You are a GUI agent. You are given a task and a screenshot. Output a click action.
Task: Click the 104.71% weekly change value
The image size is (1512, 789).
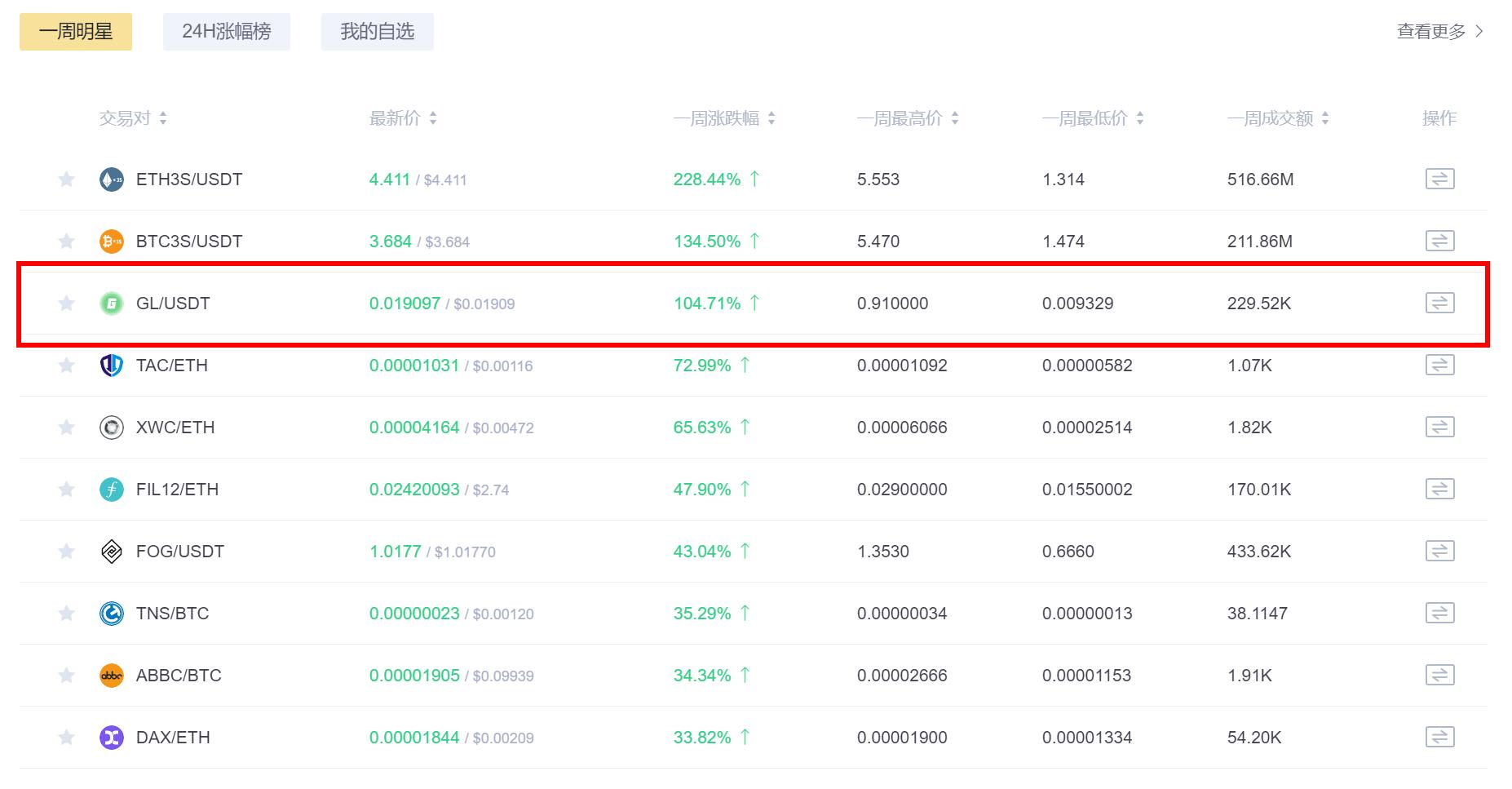pos(707,304)
